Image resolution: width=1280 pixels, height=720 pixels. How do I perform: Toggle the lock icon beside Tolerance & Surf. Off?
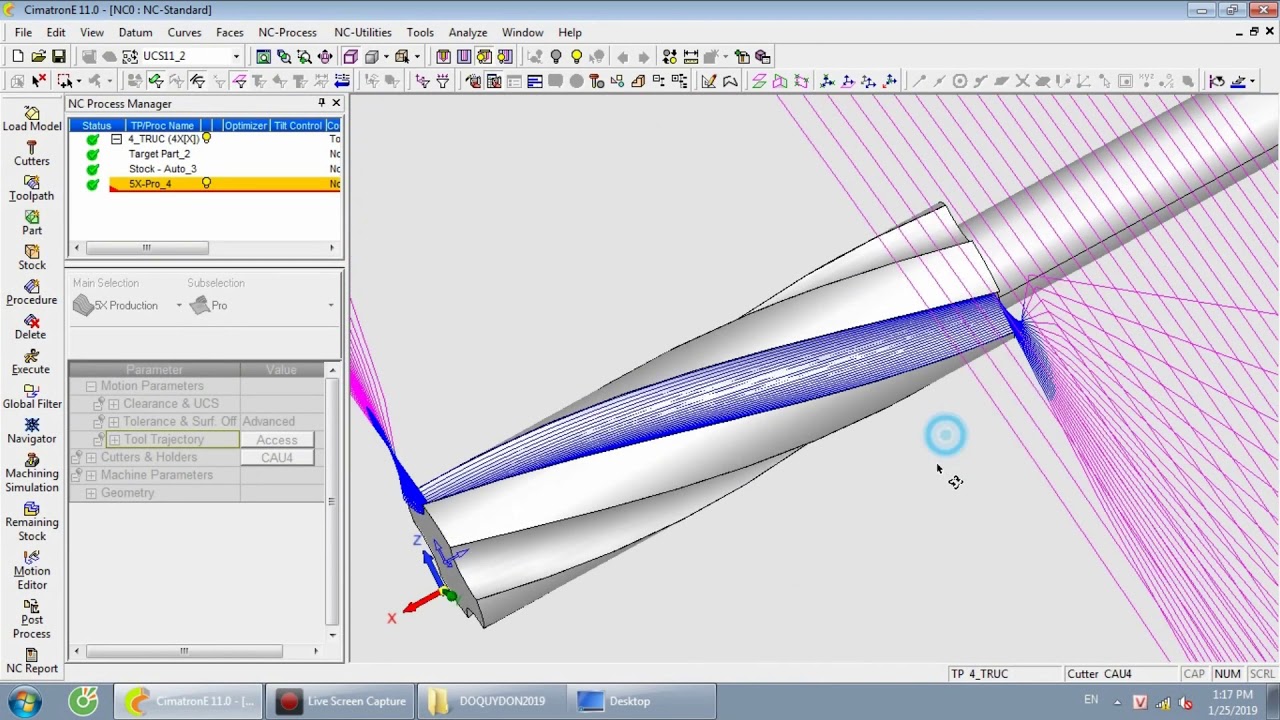click(98, 422)
